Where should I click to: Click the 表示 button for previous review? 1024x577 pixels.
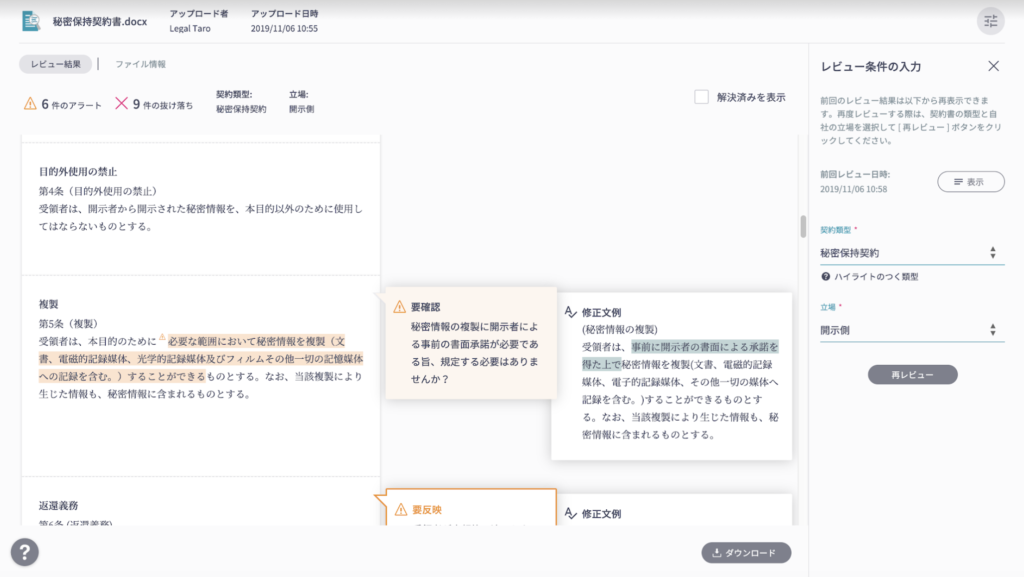(970, 182)
